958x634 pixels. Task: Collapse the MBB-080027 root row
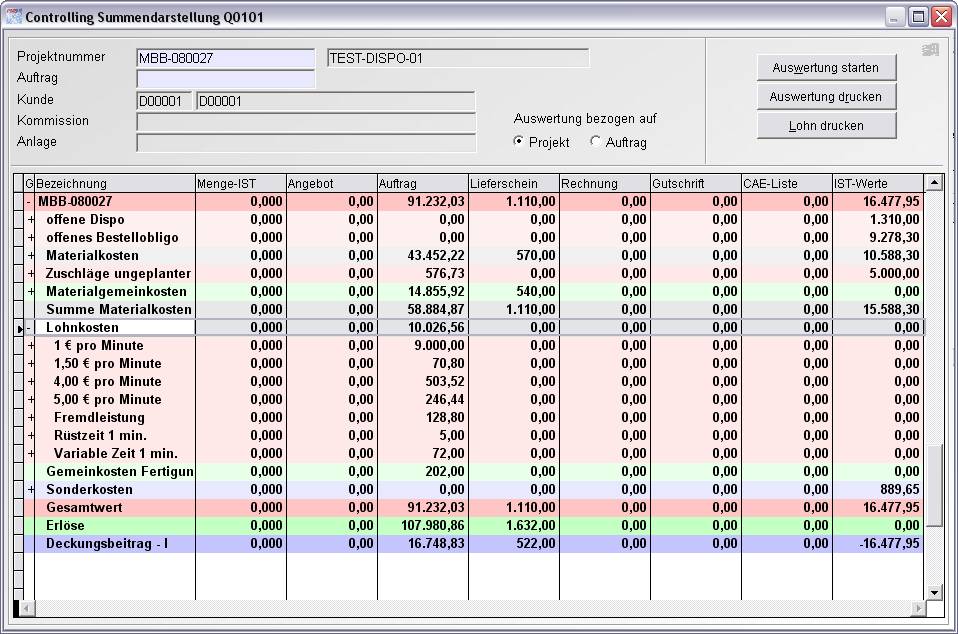pyautogui.click(x=30, y=202)
